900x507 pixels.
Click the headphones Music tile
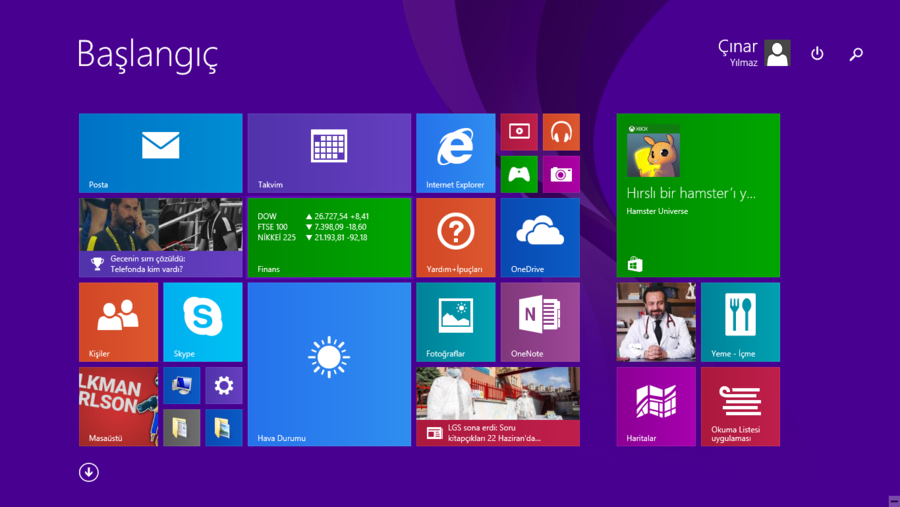point(561,132)
